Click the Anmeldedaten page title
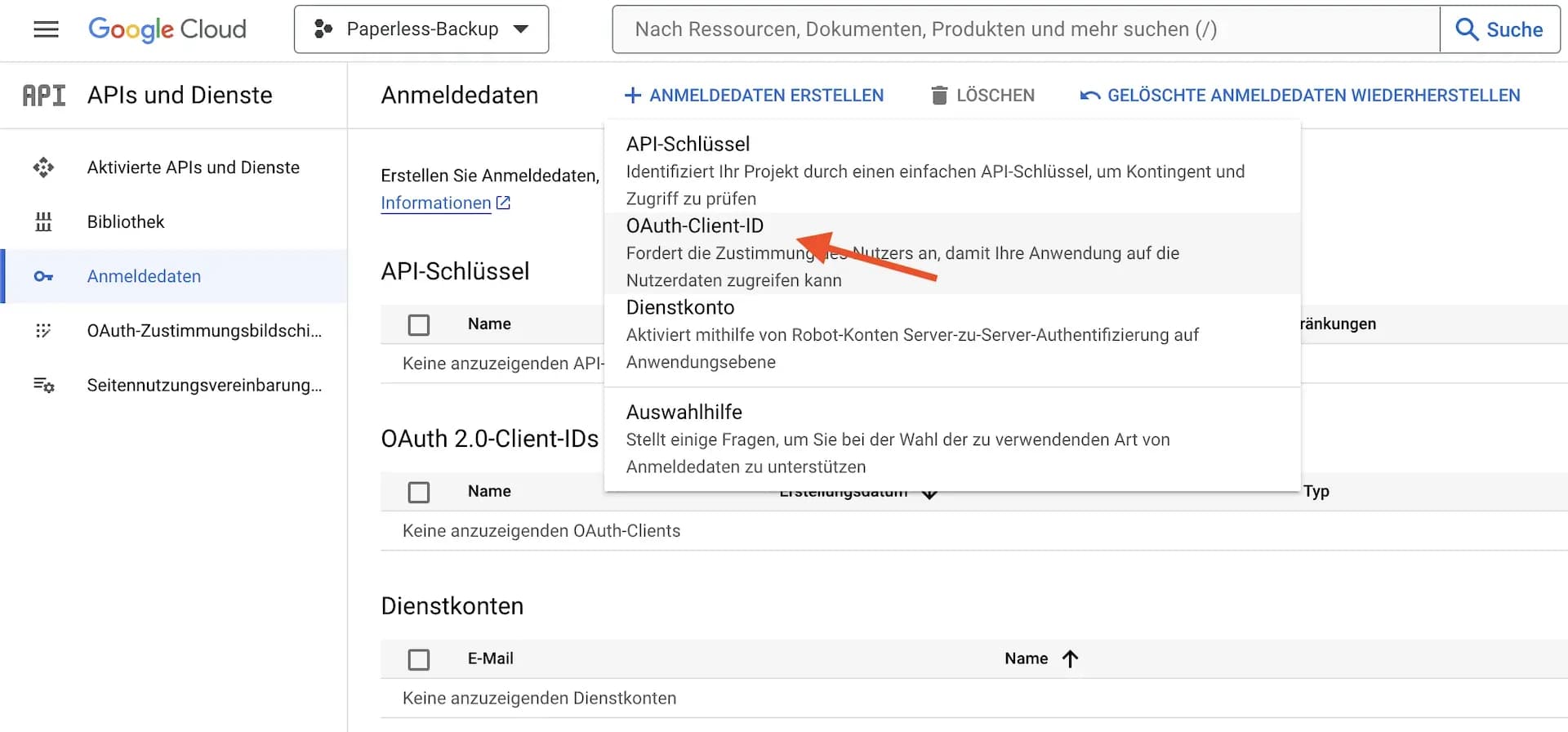Viewport: 1568px width, 732px height. (x=460, y=96)
